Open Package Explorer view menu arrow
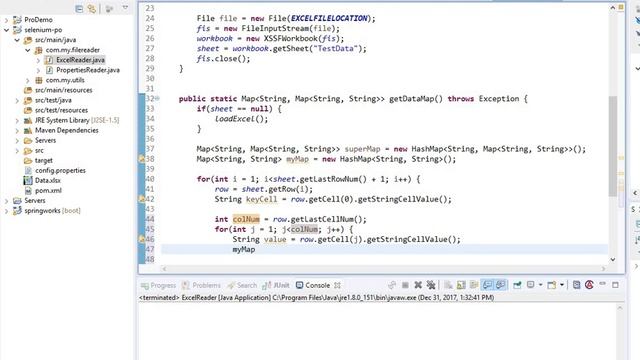 [x=125, y=8]
